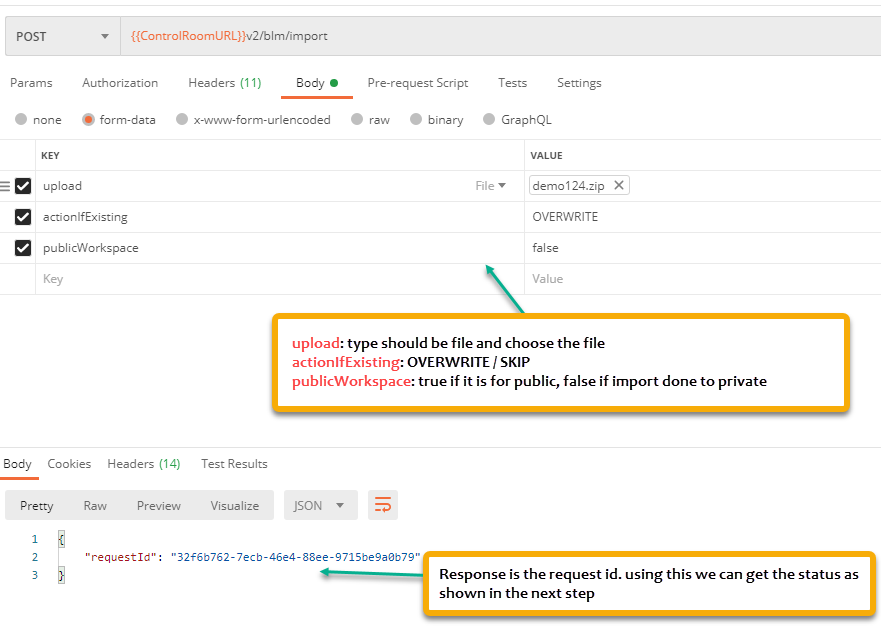Switch to the Authorization tab

tap(120, 83)
